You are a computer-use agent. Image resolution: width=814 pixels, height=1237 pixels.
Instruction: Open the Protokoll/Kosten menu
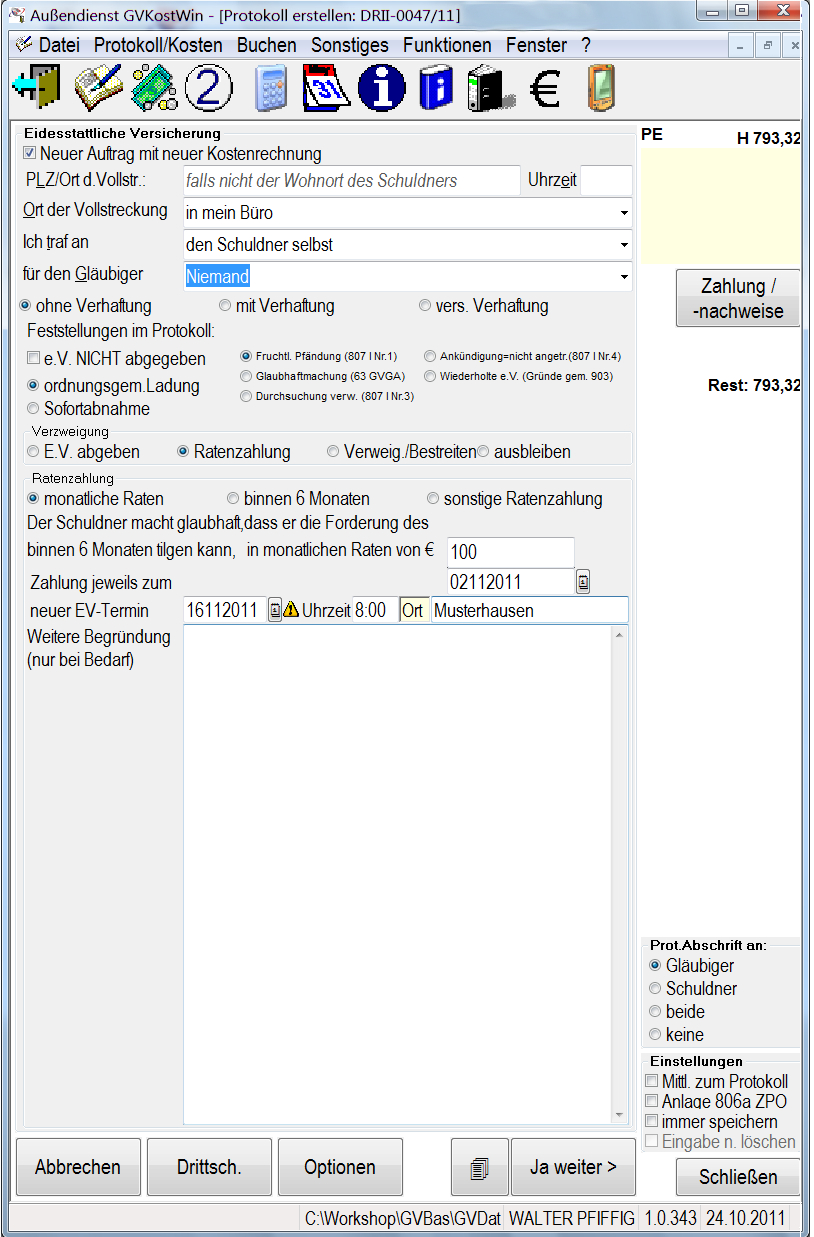pos(157,45)
